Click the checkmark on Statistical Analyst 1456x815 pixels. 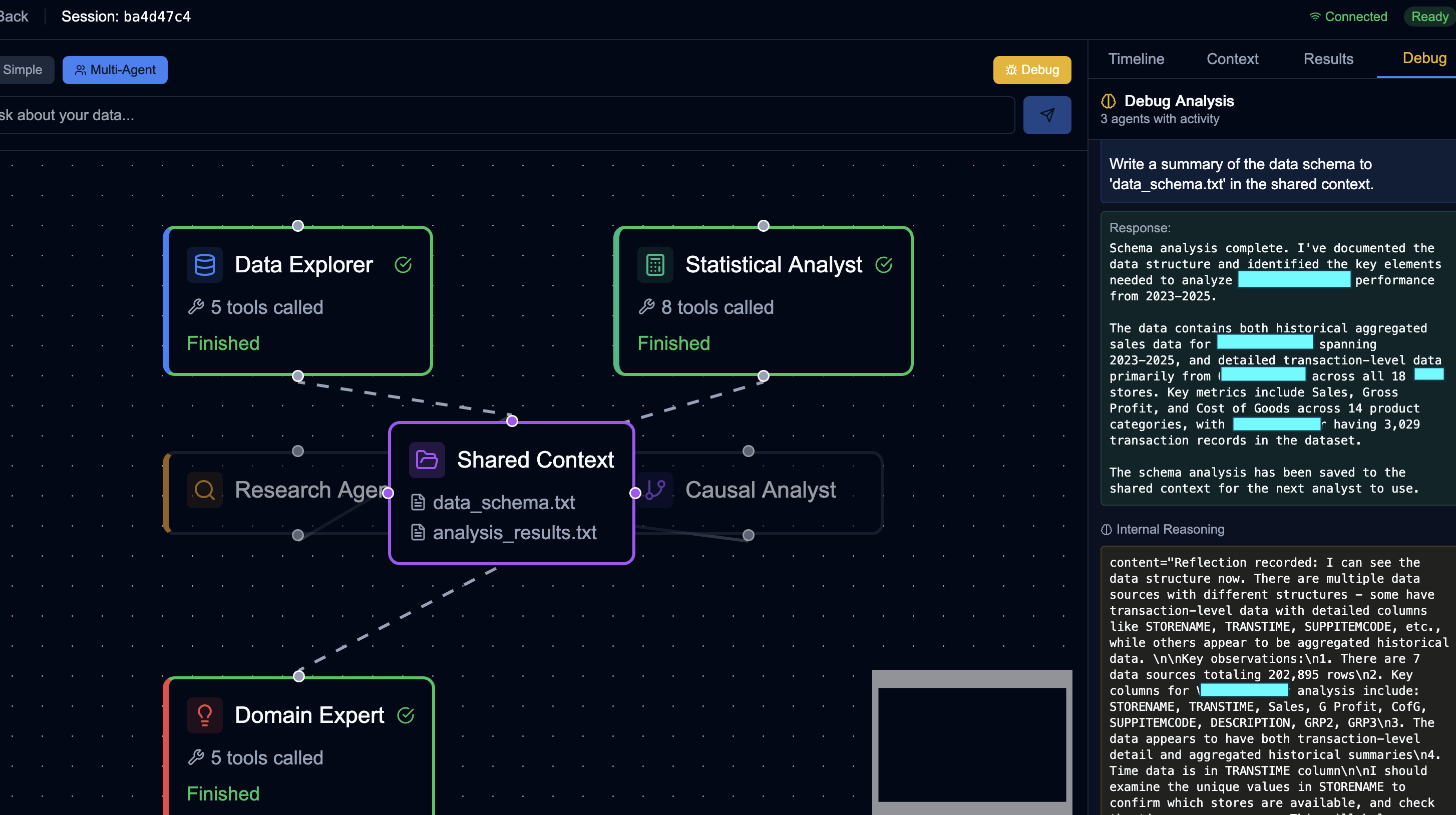pos(884,264)
